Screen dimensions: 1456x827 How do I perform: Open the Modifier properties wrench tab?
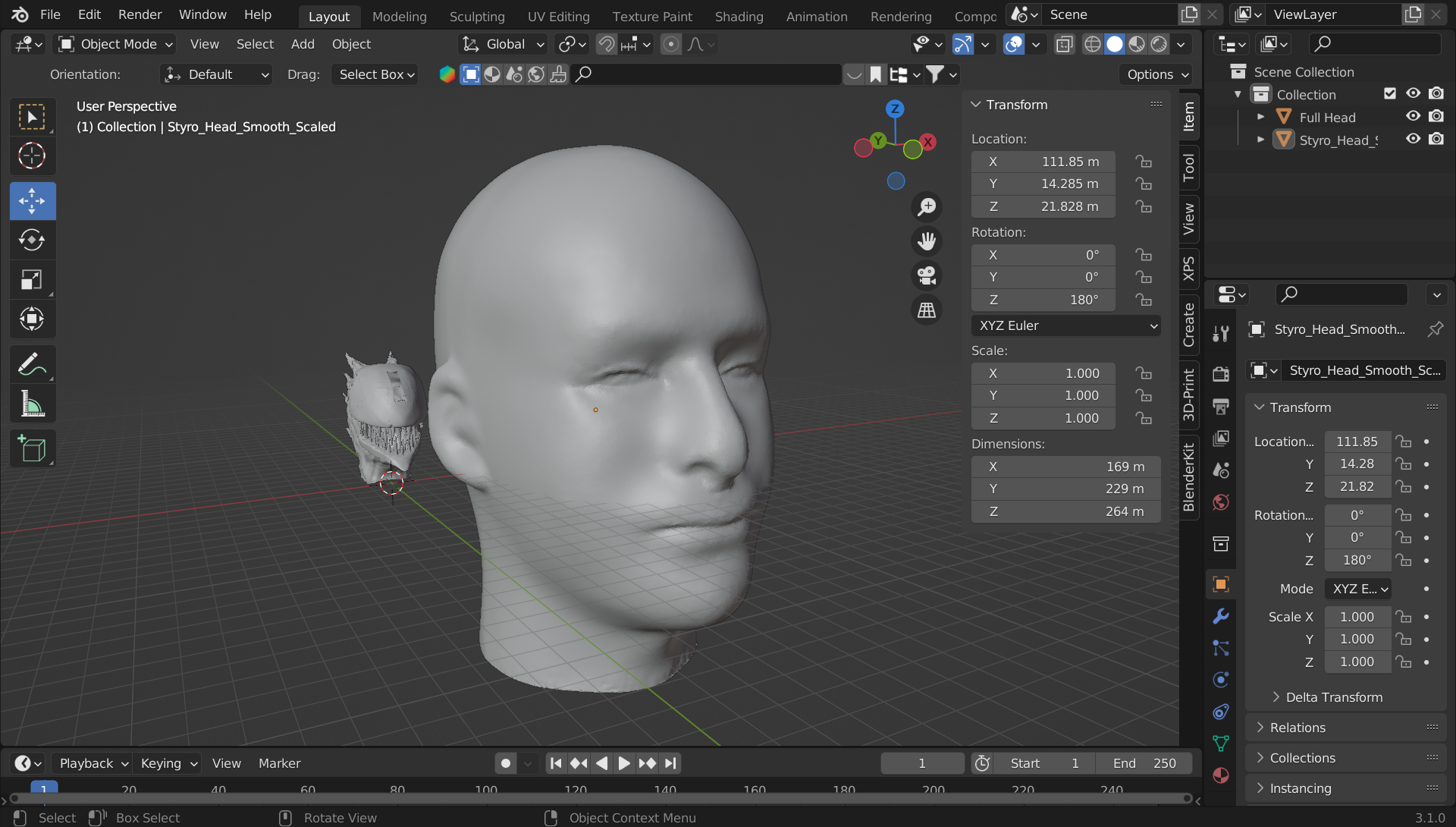coord(1221,616)
